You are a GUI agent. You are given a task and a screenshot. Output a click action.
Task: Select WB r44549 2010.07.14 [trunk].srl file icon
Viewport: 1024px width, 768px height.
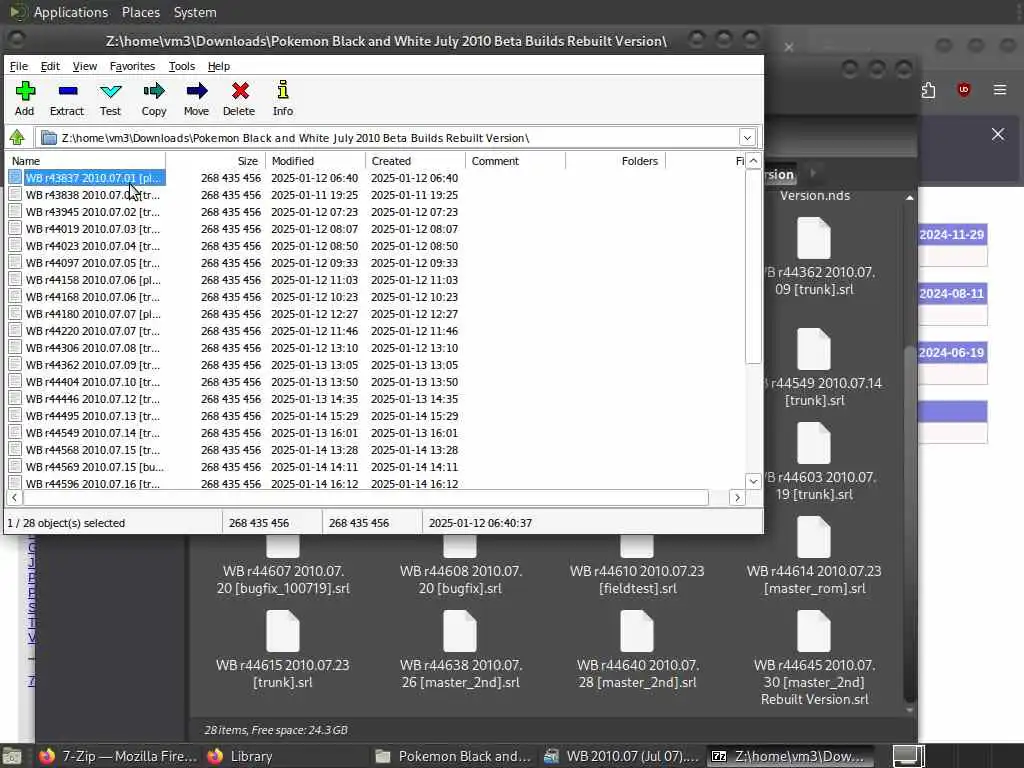click(x=814, y=349)
